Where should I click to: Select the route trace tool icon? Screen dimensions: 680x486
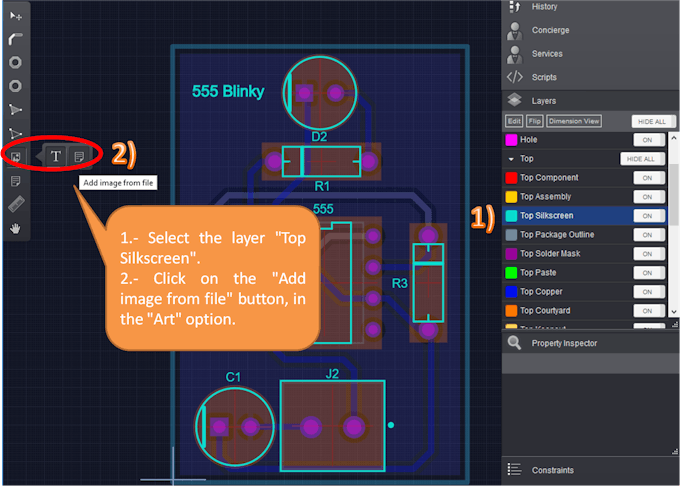tap(16, 39)
